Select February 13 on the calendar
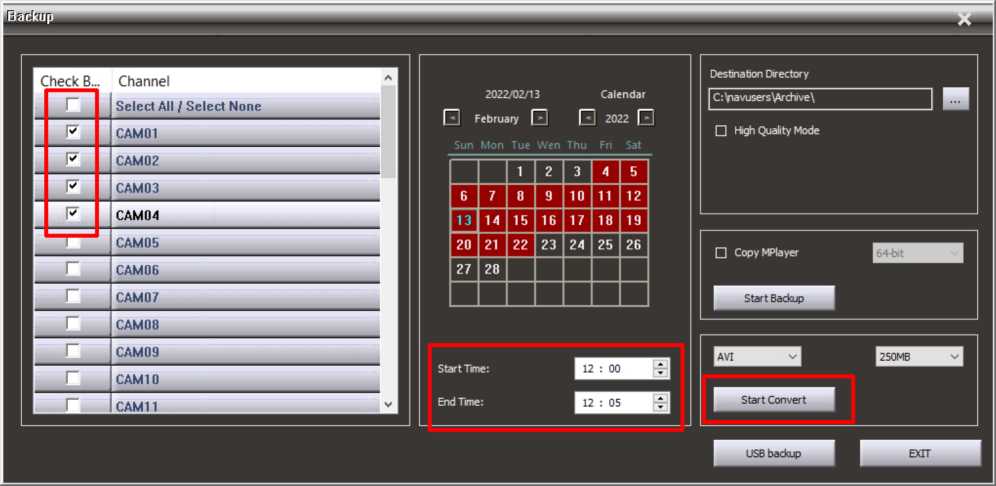996x486 pixels. (x=464, y=220)
